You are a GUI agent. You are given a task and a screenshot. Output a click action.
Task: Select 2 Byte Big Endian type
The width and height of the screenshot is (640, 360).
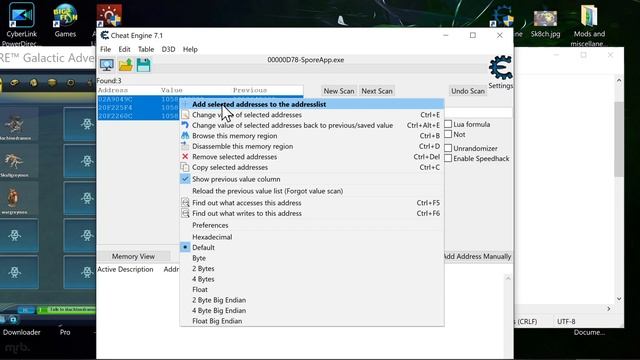(312, 300)
